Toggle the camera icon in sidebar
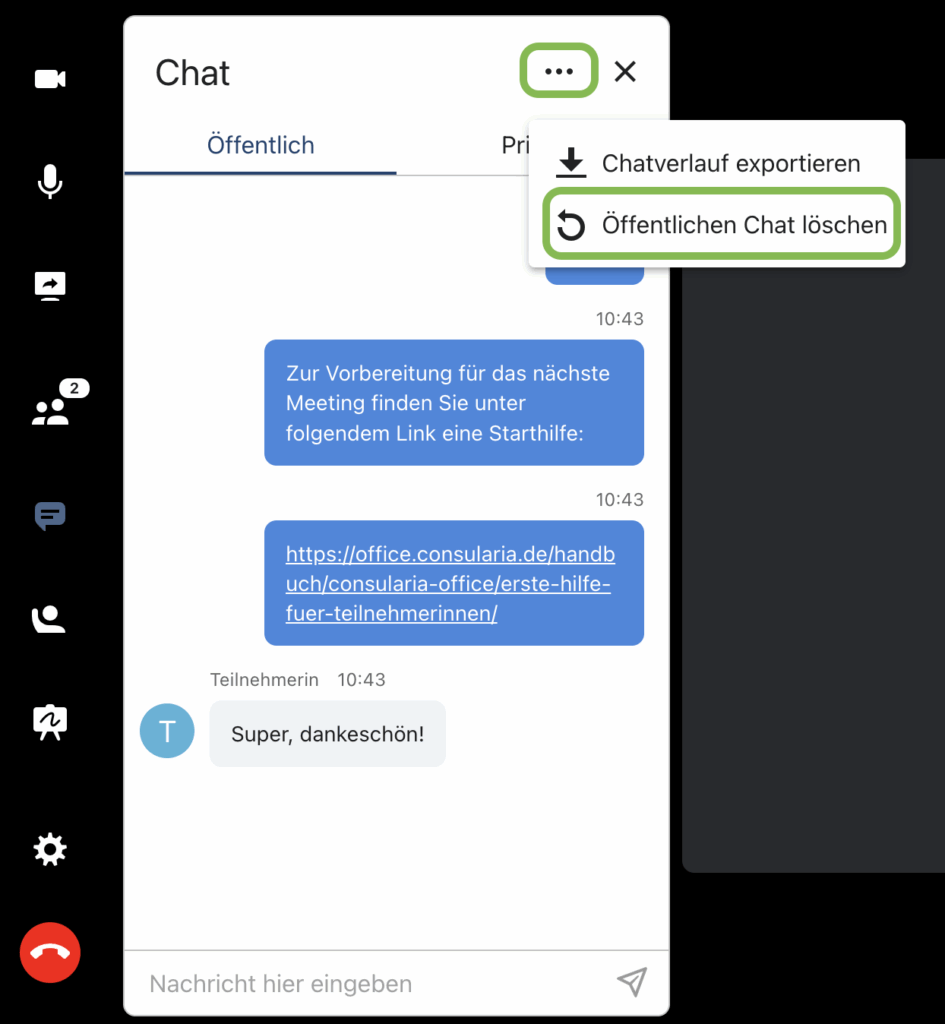945x1024 pixels. [x=50, y=79]
